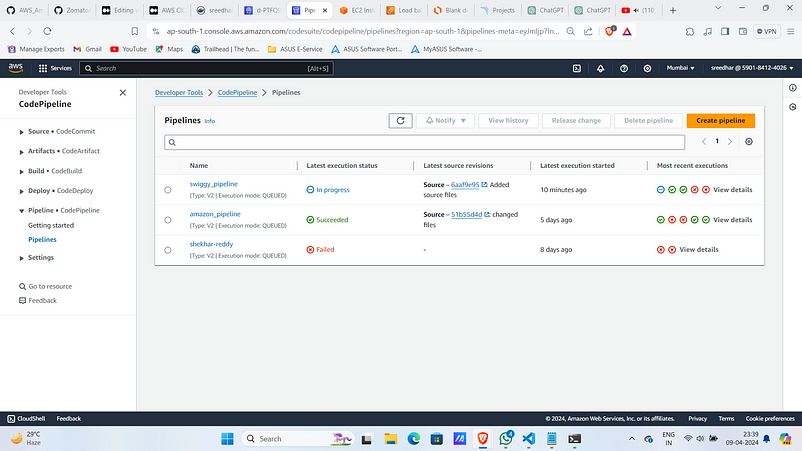
Task: Click Go to resource in sidebar
Action: 46,286
